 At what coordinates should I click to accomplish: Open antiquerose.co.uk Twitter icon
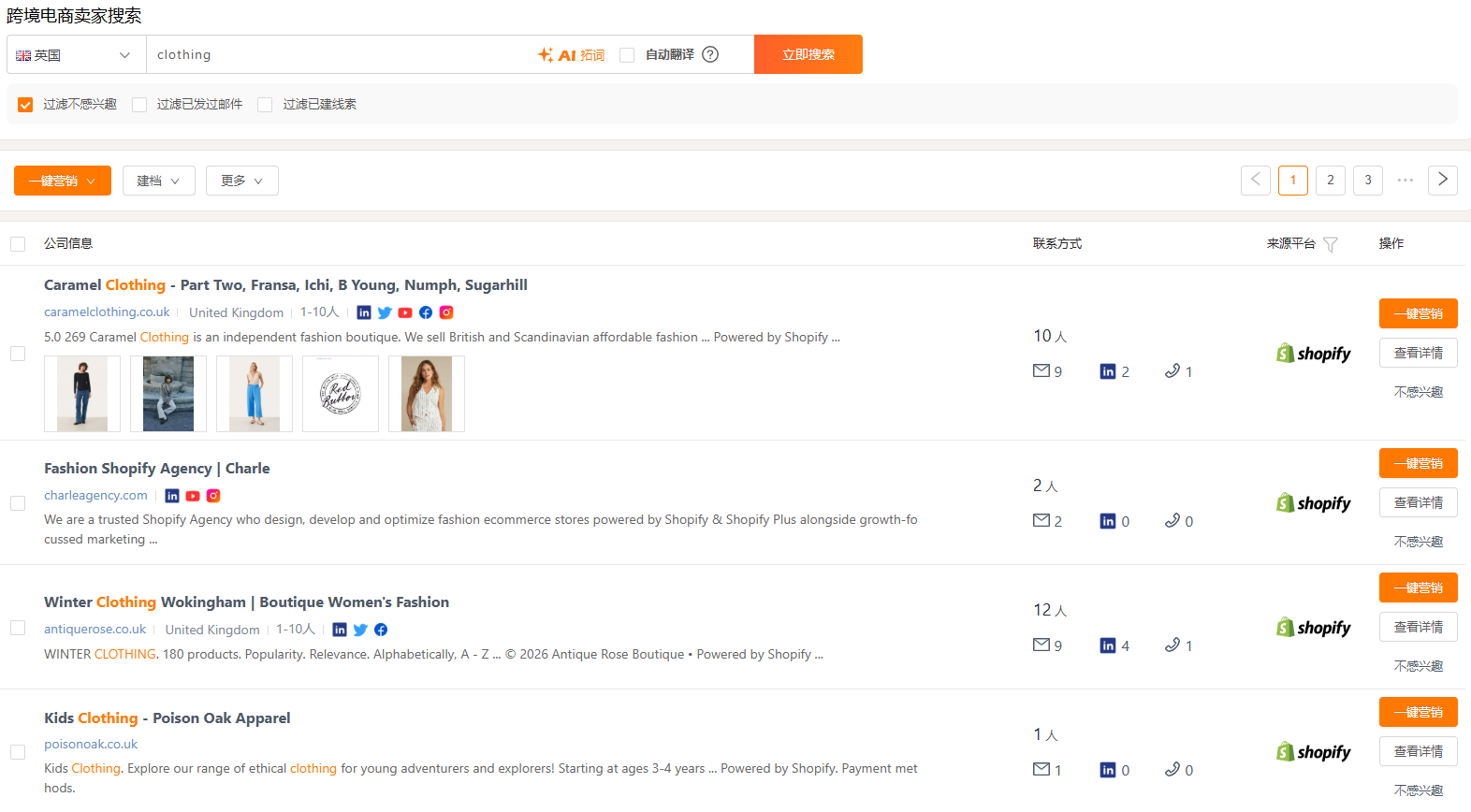[x=360, y=630]
